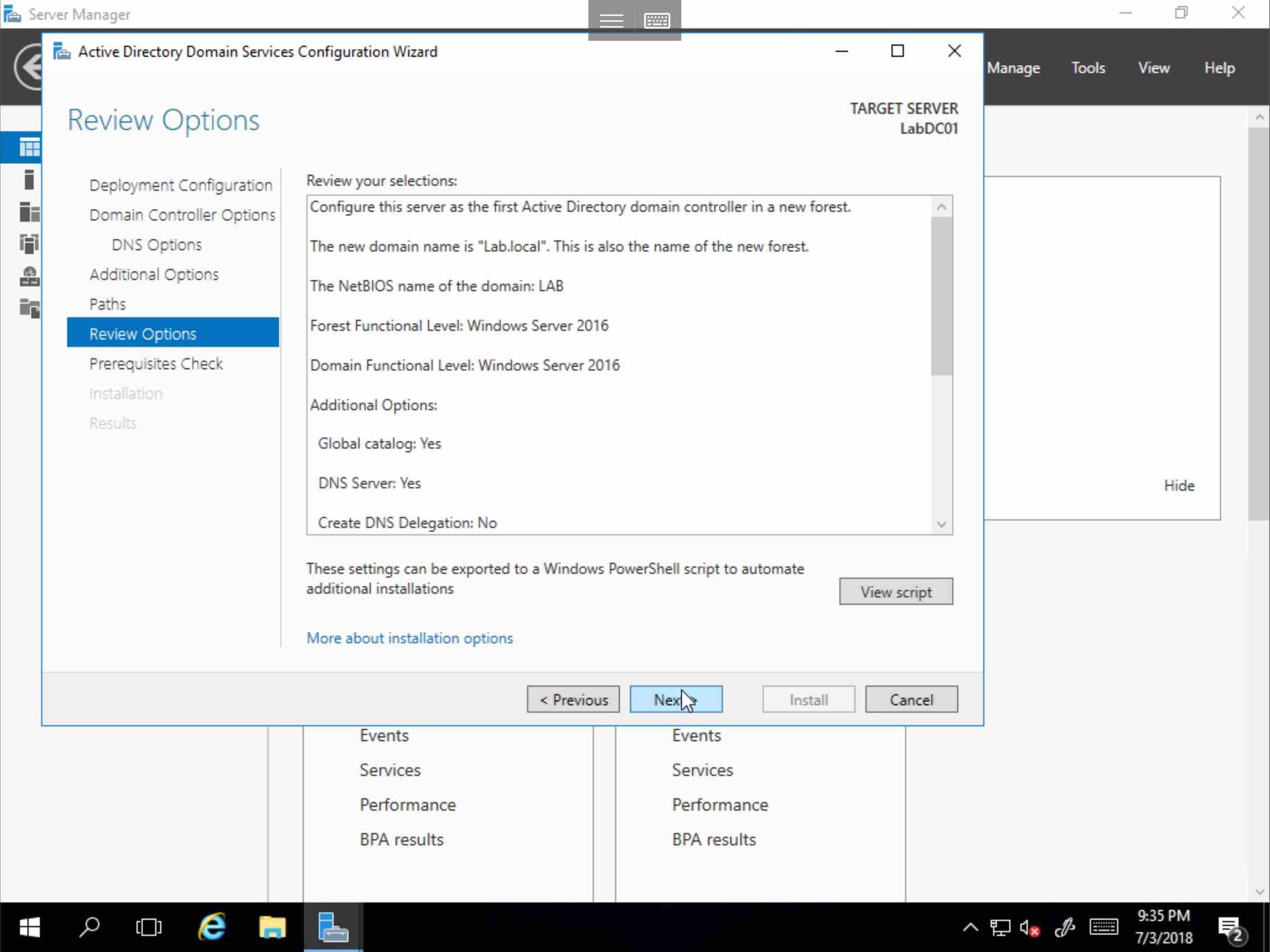The height and width of the screenshot is (952, 1270).
Task: Open the View menu
Action: click(x=1154, y=67)
